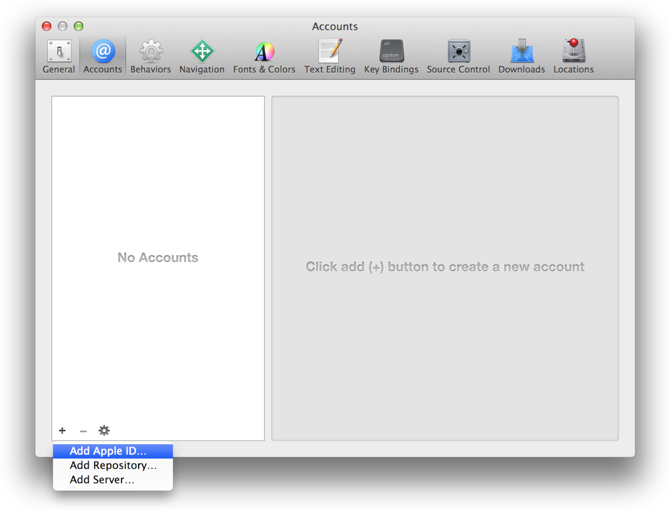Select the Accounts preferences tab
This screenshot has width=670, height=510.
(103, 56)
